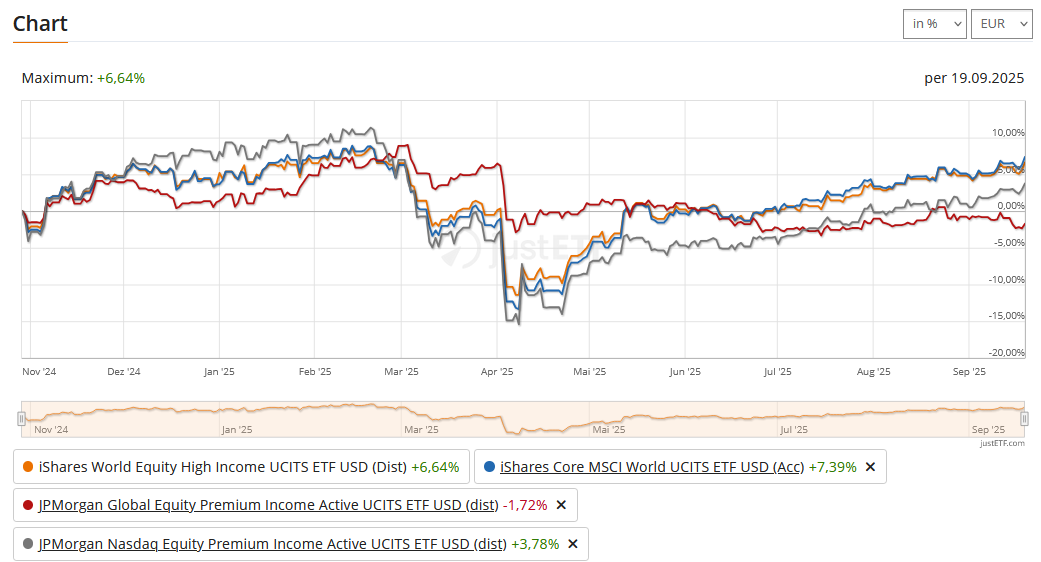This screenshot has width=1041, height=562.
Task: Click gray dot beside JPMorgan Nasdaq Equity
Action: [x=28, y=544]
